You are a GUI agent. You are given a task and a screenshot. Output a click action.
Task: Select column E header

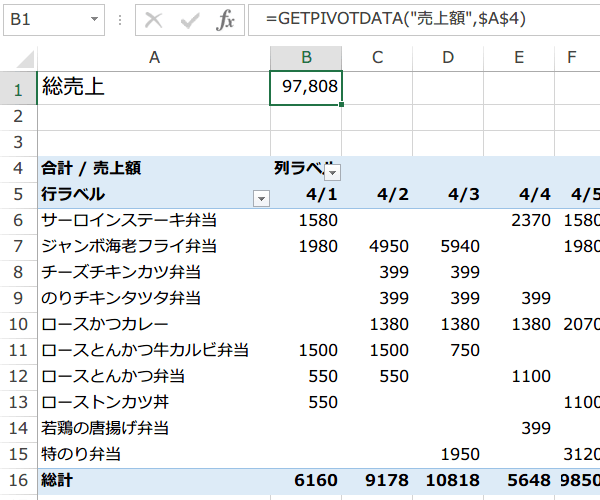point(519,58)
